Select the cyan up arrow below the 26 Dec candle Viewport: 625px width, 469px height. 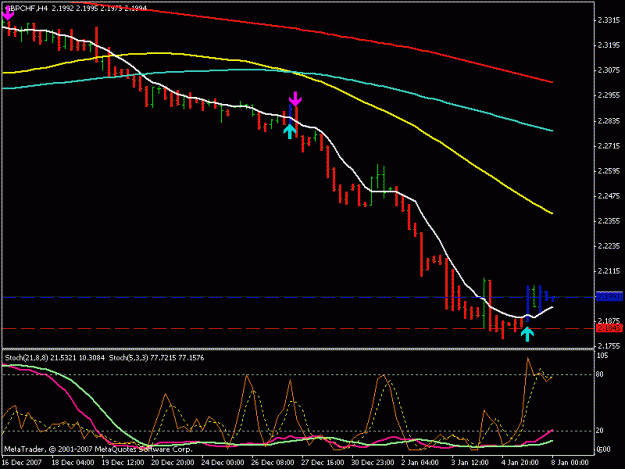point(290,131)
